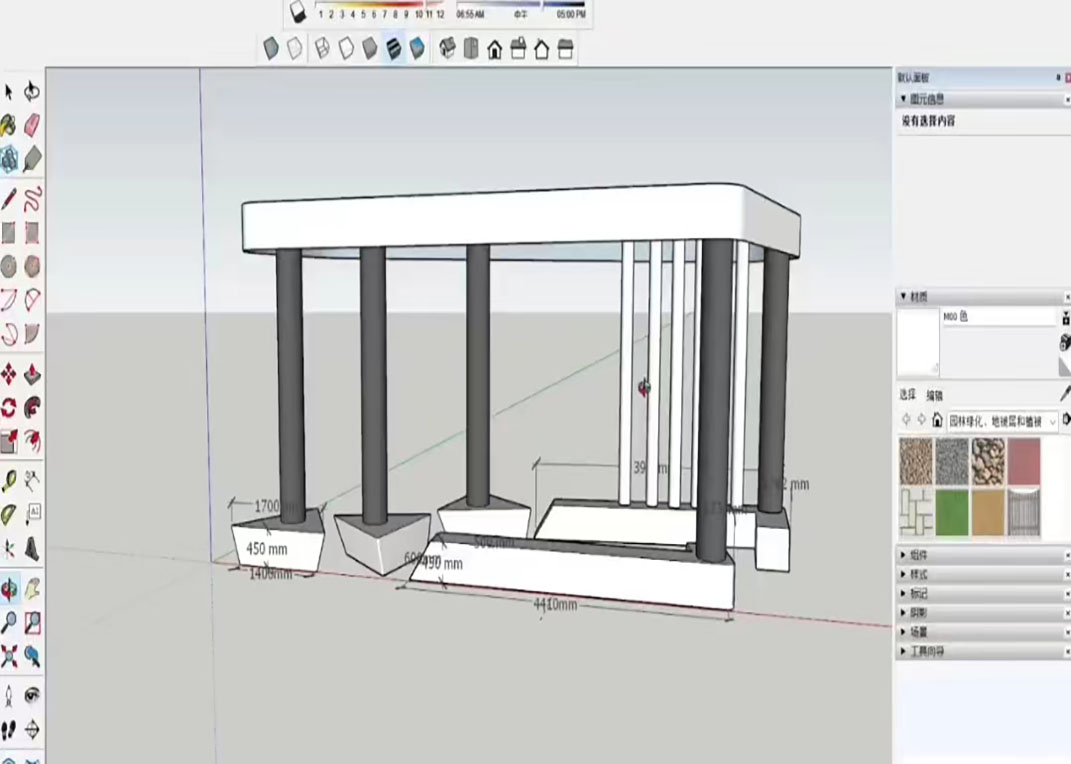This screenshot has height=764, width=1071.
Task: Open the 选择 tab in materials
Action: click(x=908, y=395)
